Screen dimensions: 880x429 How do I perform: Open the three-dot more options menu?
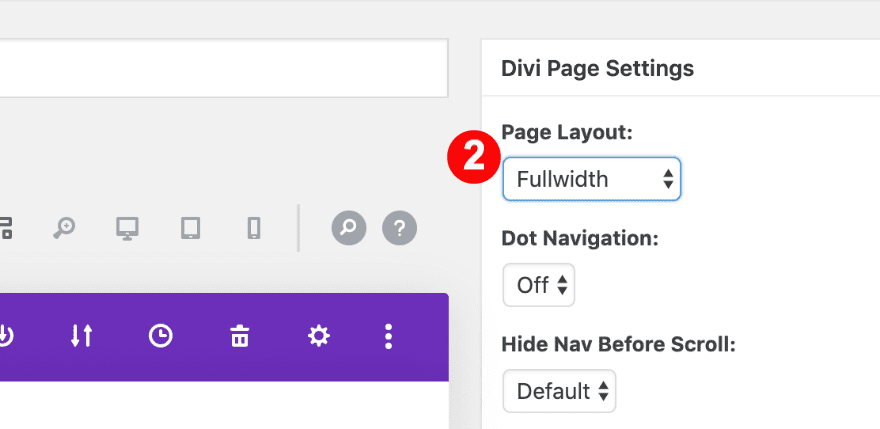tap(389, 337)
